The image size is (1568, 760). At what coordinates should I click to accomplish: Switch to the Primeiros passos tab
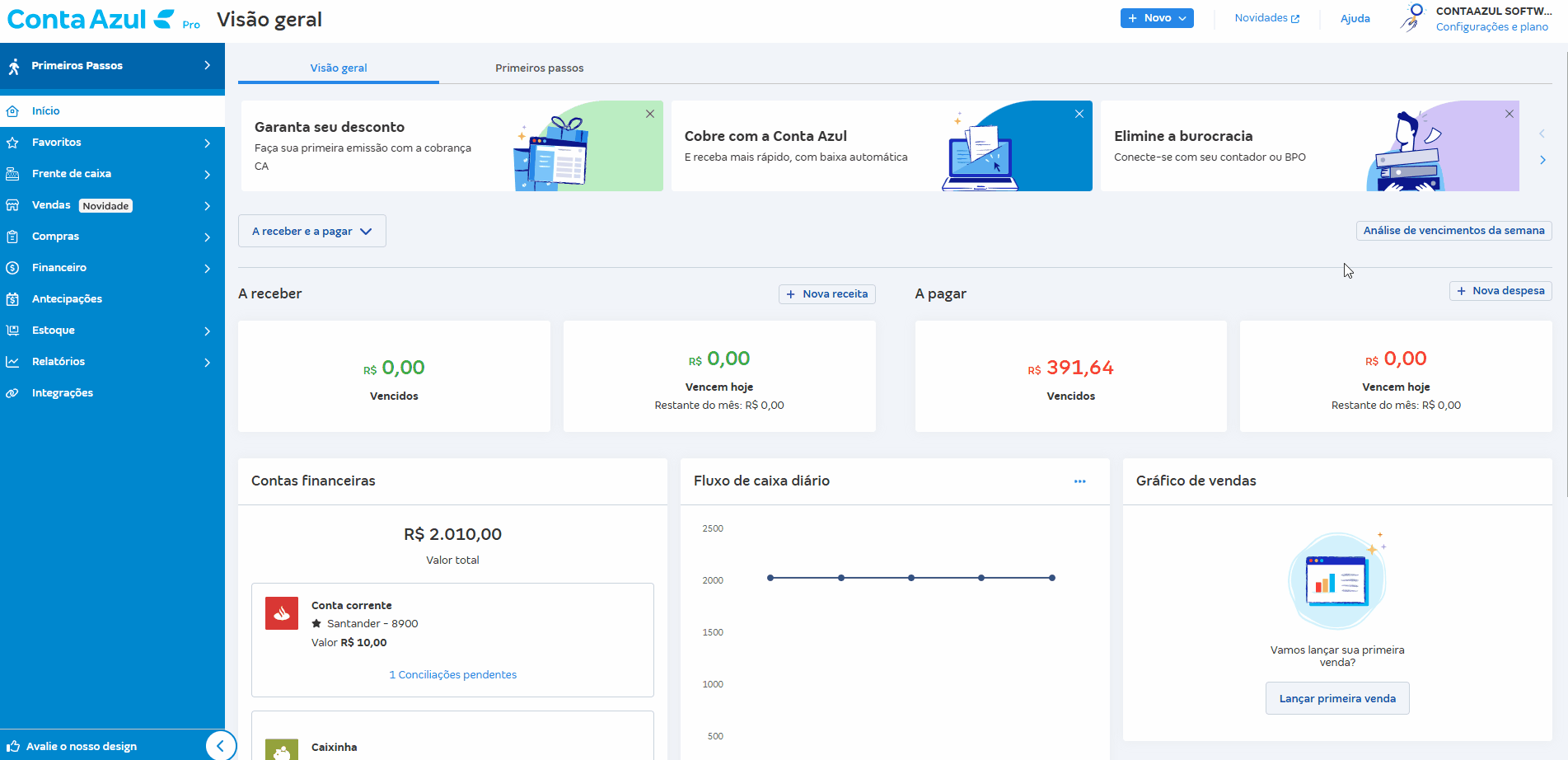click(539, 68)
